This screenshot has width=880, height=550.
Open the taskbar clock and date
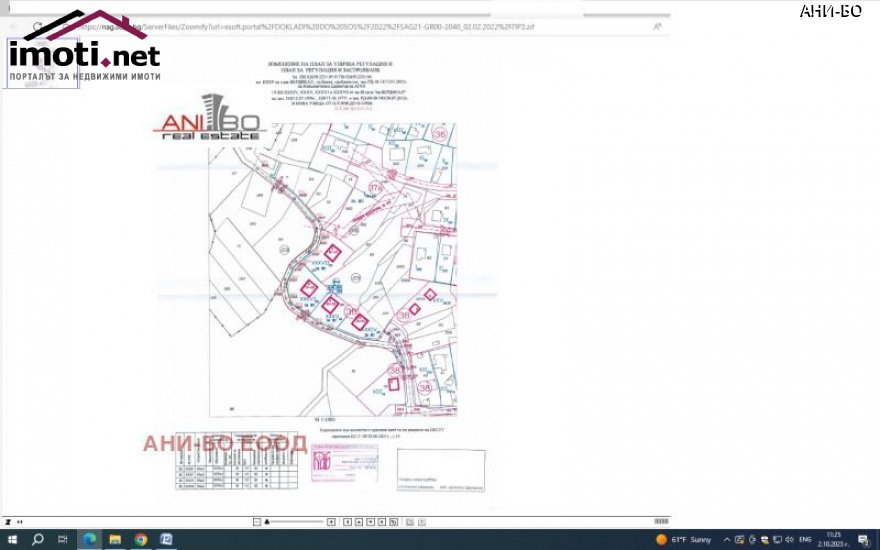833,540
